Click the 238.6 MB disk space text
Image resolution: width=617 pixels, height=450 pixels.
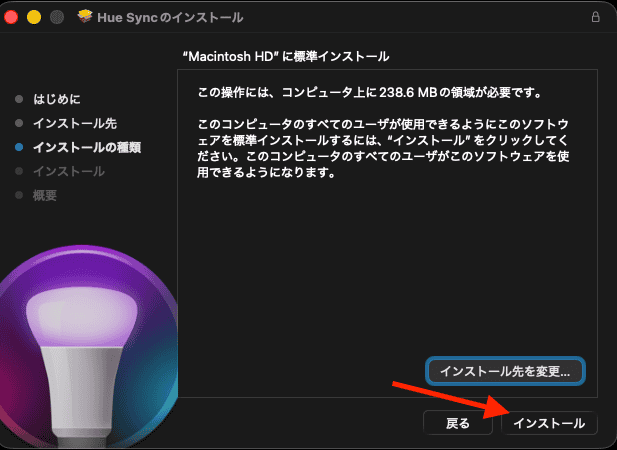coord(408,94)
